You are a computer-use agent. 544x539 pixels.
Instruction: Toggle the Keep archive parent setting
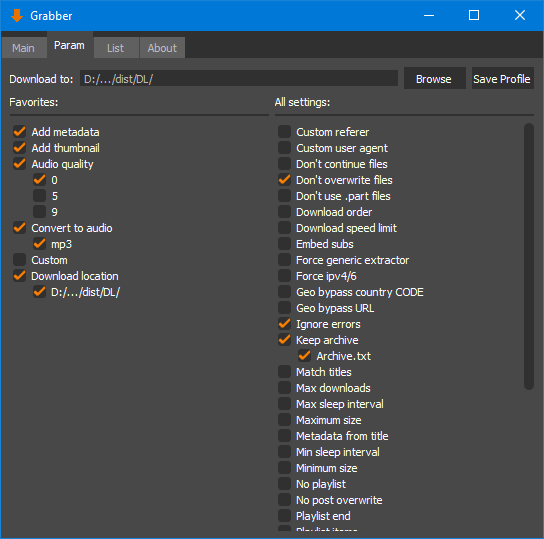point(284,340)
